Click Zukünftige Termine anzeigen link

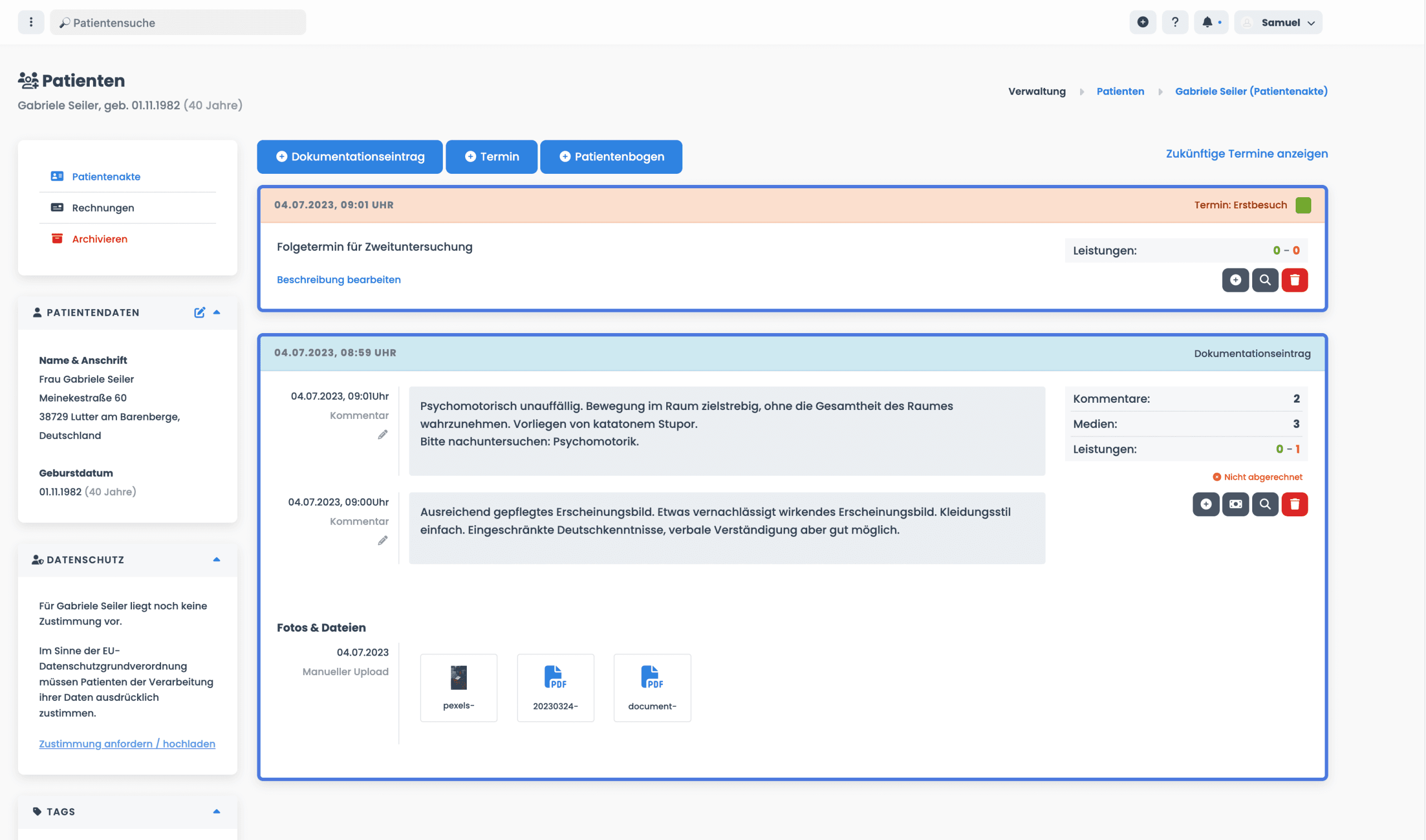1247,154
